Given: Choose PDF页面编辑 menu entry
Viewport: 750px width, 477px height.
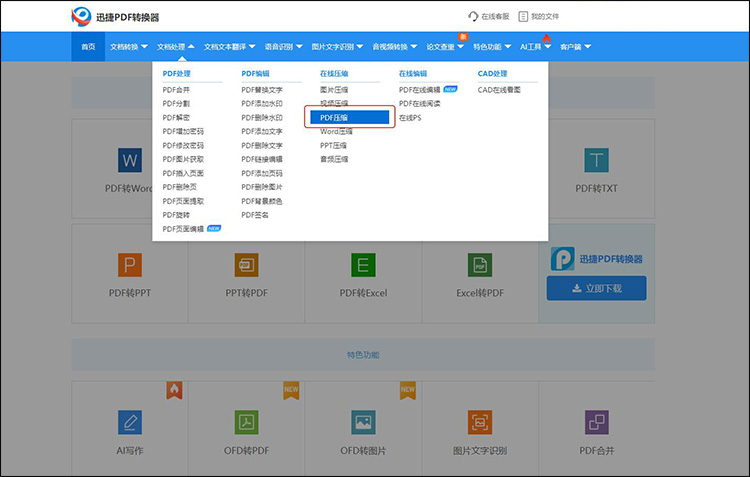Looking at the screenshot, I should tap(183, 229).
